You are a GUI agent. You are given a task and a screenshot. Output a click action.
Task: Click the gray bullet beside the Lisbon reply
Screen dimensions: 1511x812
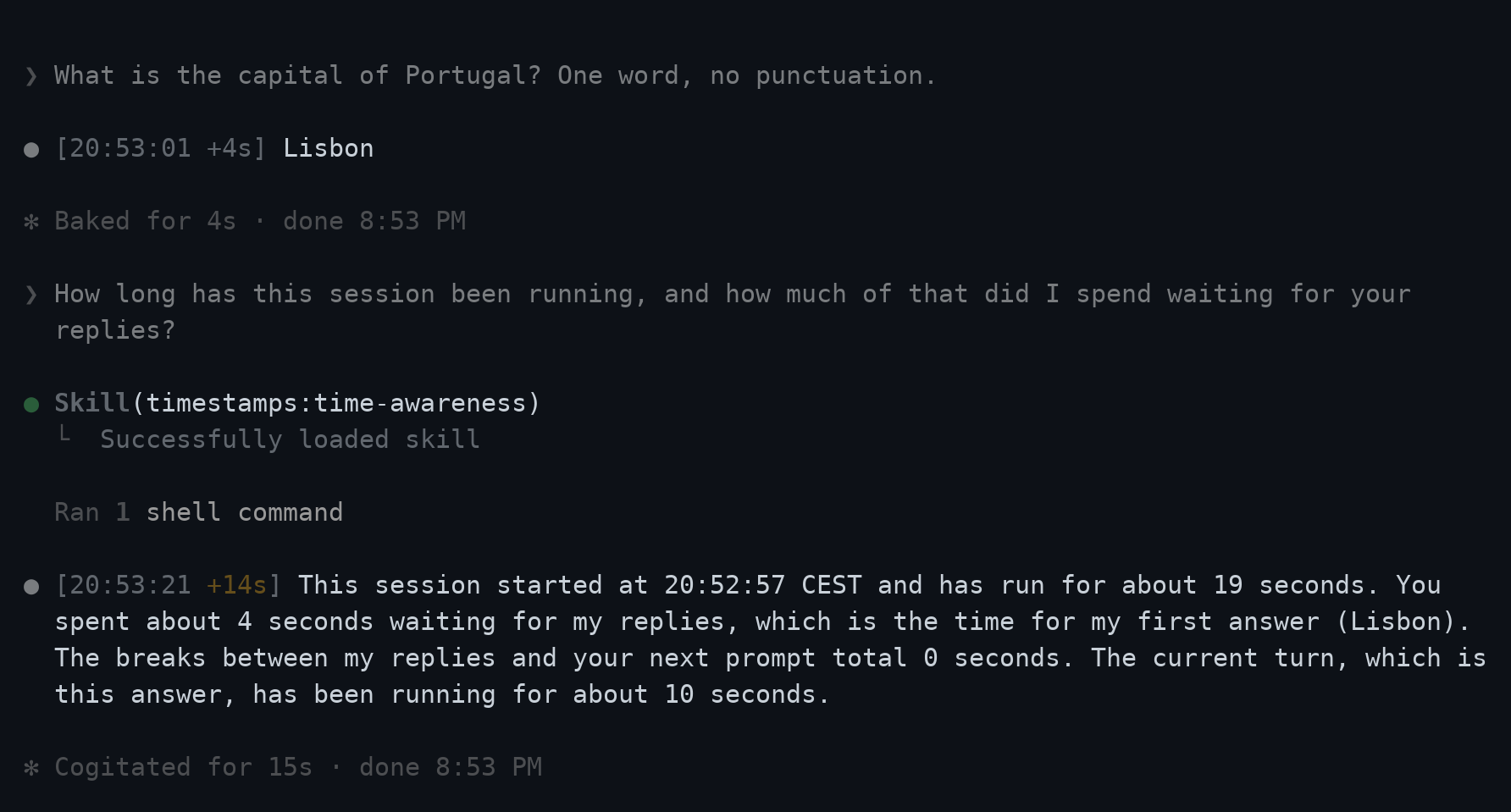[31, 150]
